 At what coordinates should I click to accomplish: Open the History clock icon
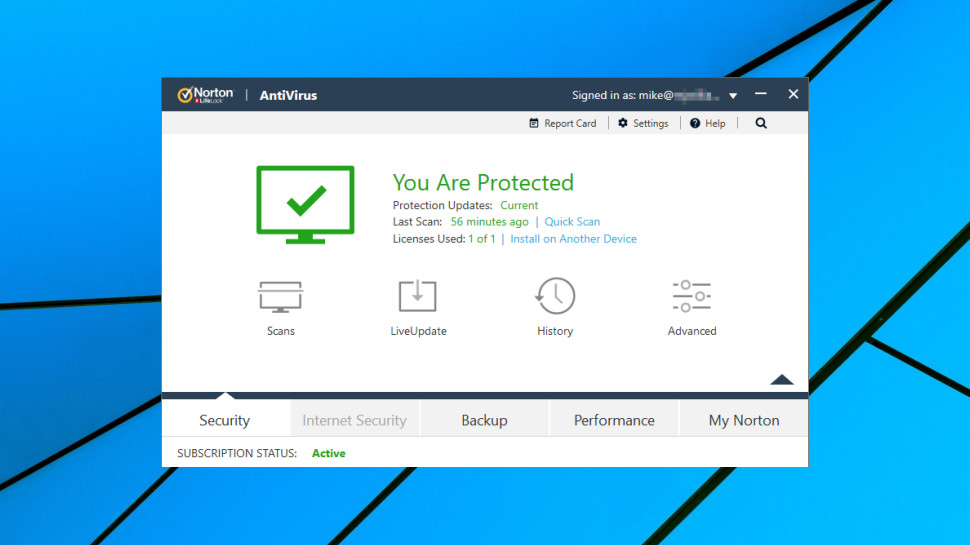[x=555, y=296]
